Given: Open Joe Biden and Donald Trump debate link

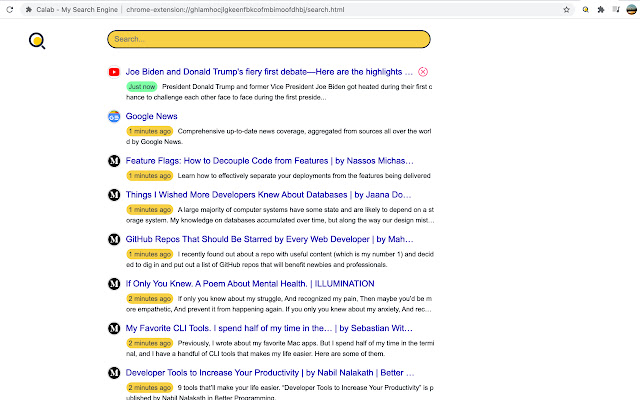Looking at the screenshot, I should pos(269,72).
